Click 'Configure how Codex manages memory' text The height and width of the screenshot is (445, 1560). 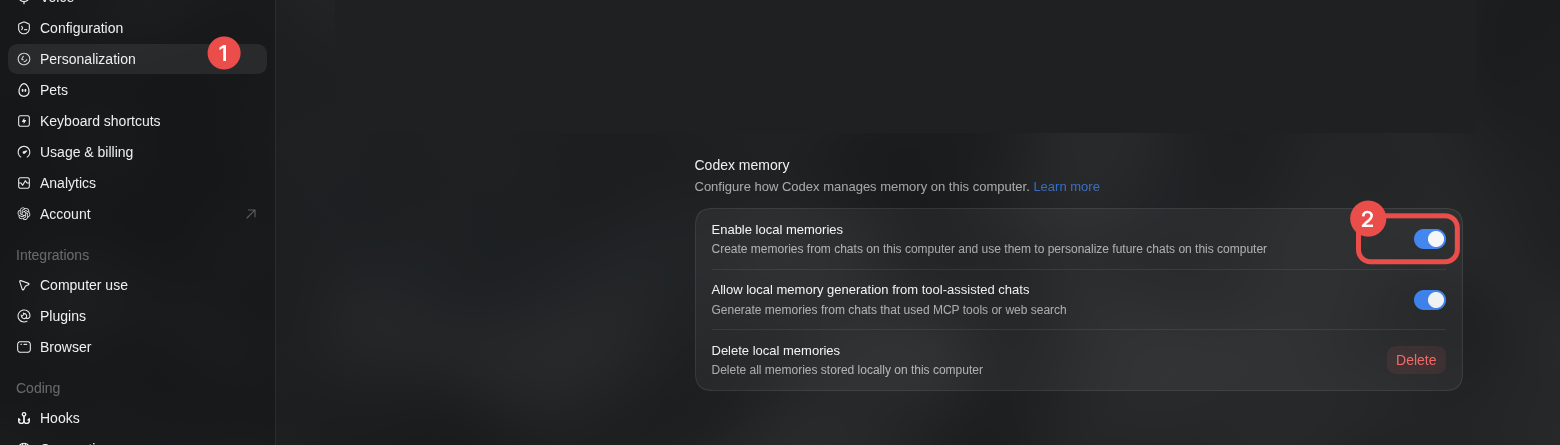click(862, 187)
